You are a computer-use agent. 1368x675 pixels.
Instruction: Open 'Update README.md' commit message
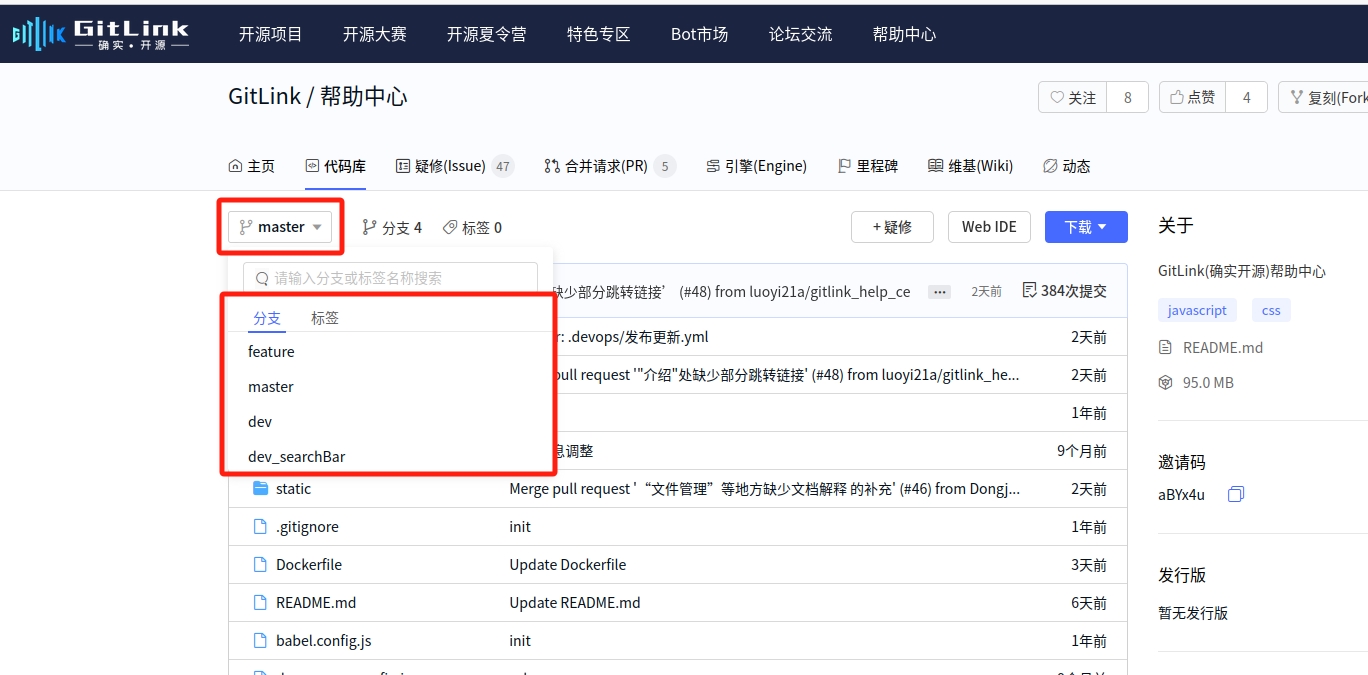tap(575, 603)
